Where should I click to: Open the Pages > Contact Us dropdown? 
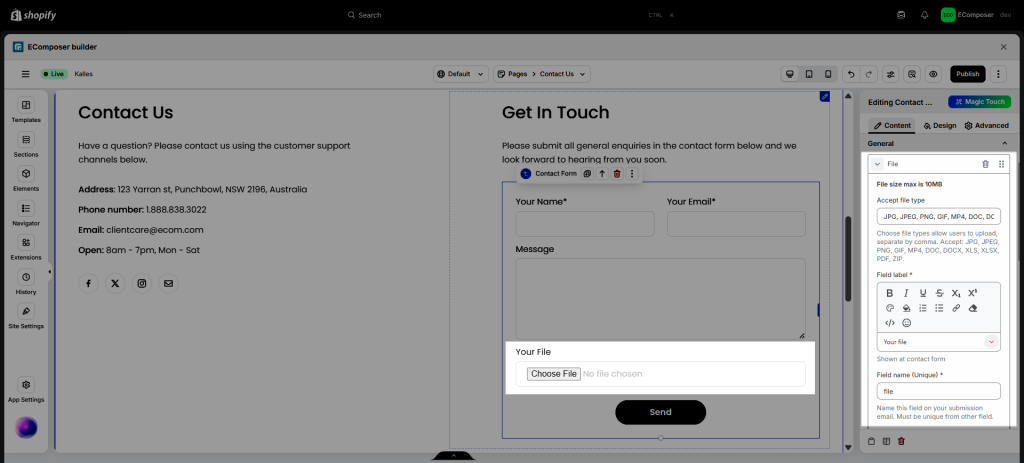pyautogui.click(x=542, y=74)
